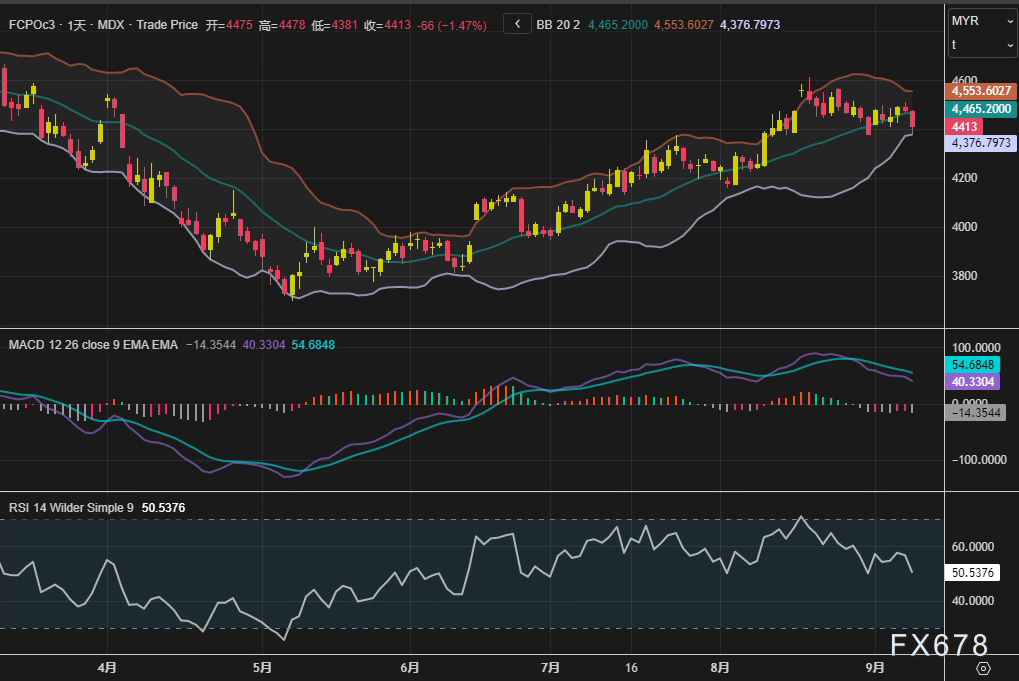Click the BB 20 2 indicator label
The height and width of the screenshot is (681, 1019).
pos(560,23)
